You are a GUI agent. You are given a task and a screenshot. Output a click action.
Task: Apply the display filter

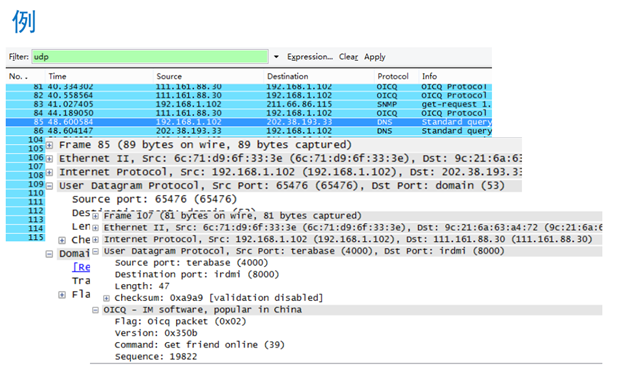point(375,57)
